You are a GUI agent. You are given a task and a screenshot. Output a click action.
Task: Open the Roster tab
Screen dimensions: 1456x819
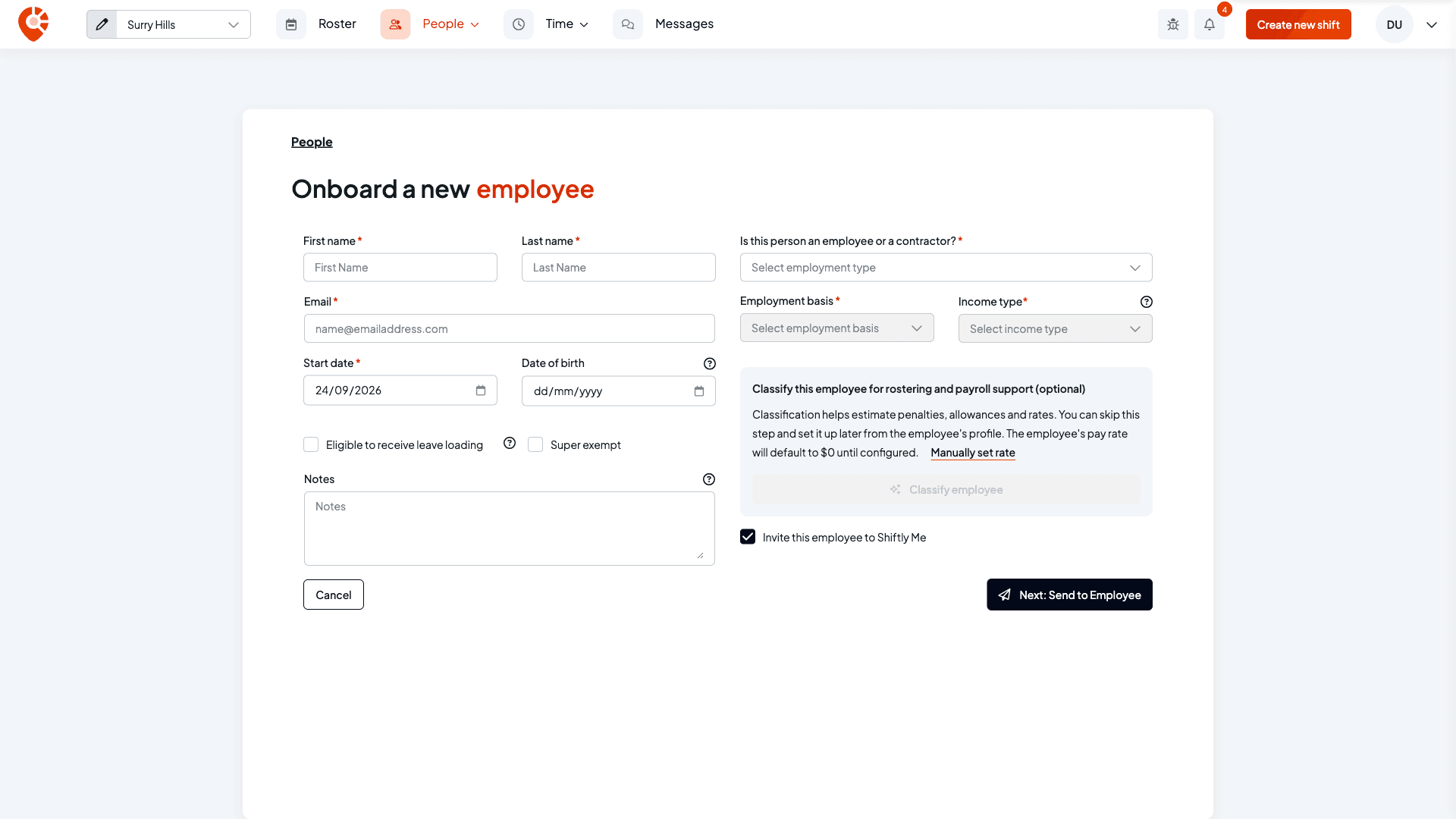tap(337, 24)
